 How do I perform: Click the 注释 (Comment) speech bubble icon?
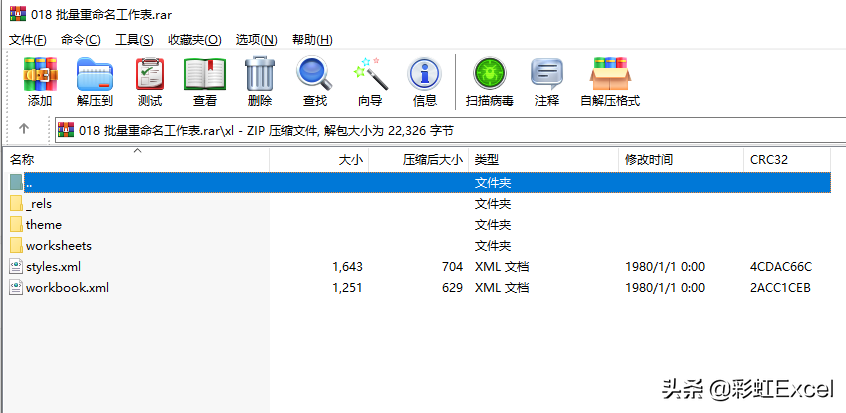[547, 74]
